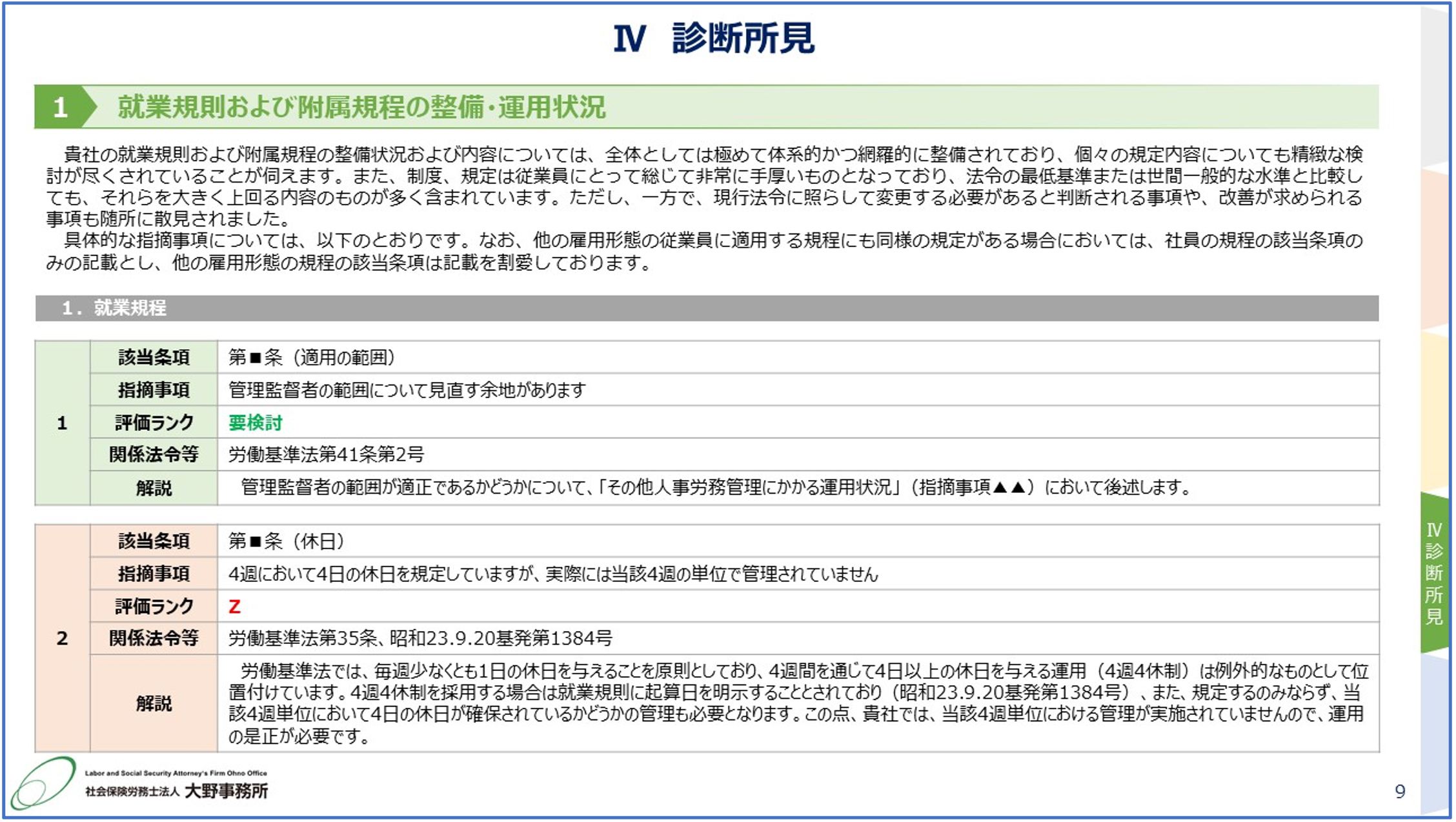Click the 社会保険労務士法人 大野事務所 footer name
This screenshot has height=822, width=1456.
(x=177, y=791)
